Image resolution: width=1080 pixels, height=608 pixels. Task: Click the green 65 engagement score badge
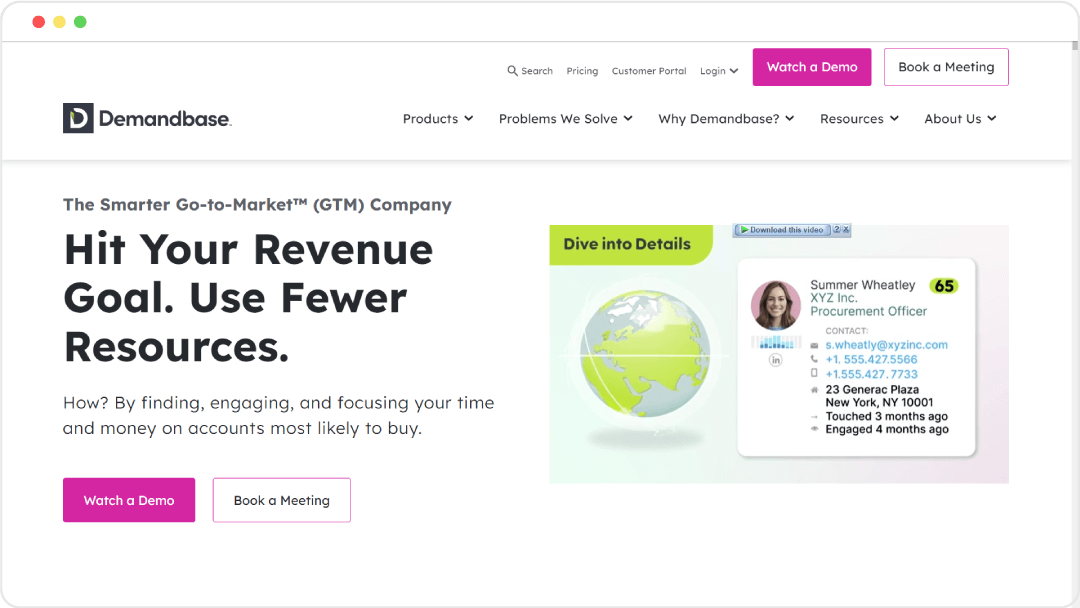[x=943, y=286]
